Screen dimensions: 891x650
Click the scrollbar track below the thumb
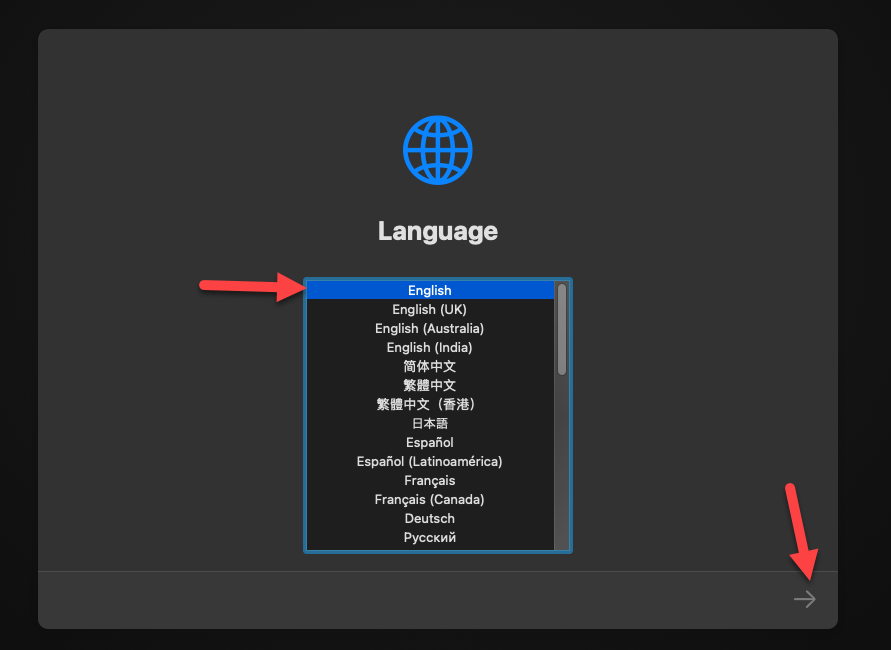coord(562,460)
